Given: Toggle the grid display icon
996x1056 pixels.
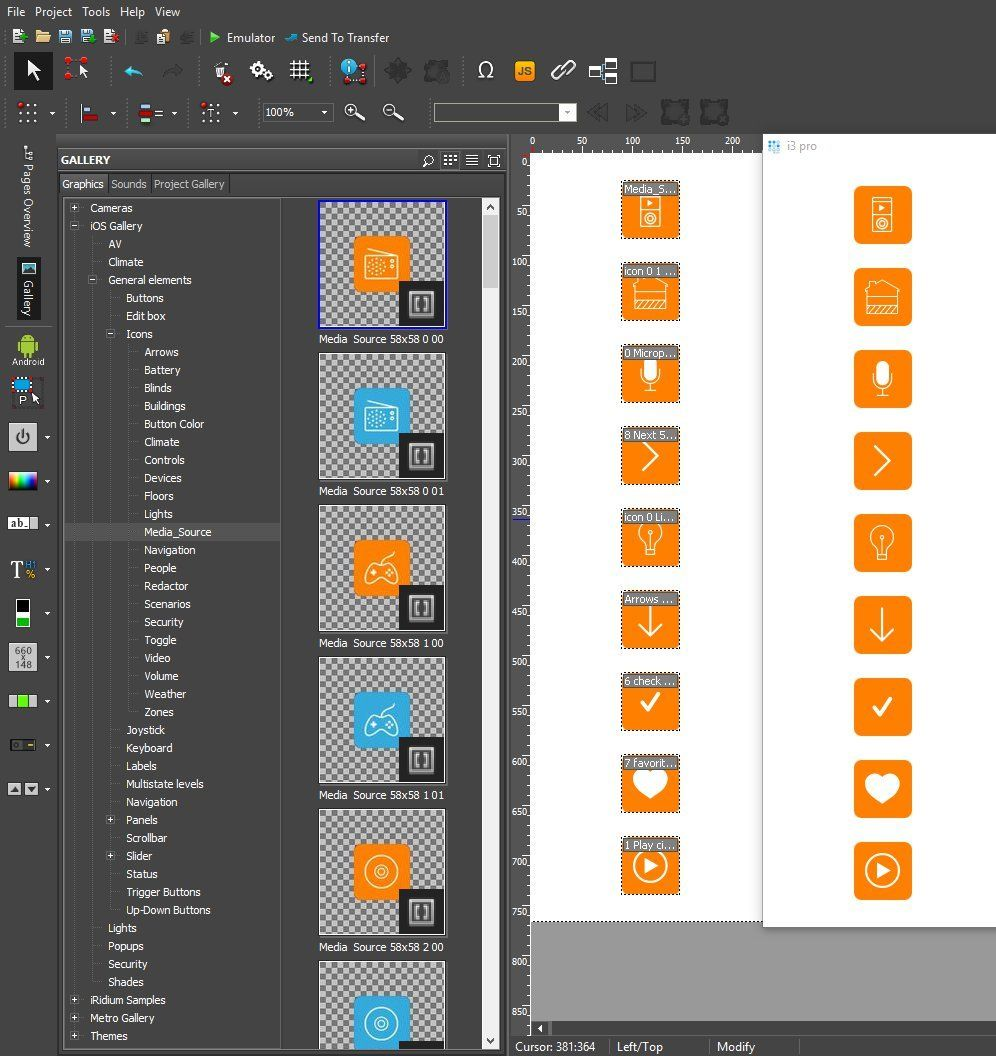Looking at the screenshot, I should pyautogui.click(x=300, y=71).
